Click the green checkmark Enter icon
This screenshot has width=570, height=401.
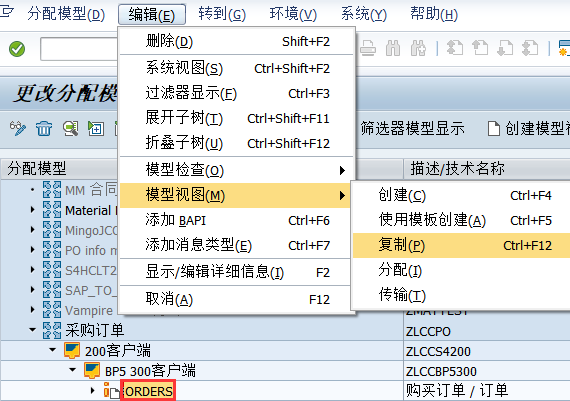coord(17,49)
